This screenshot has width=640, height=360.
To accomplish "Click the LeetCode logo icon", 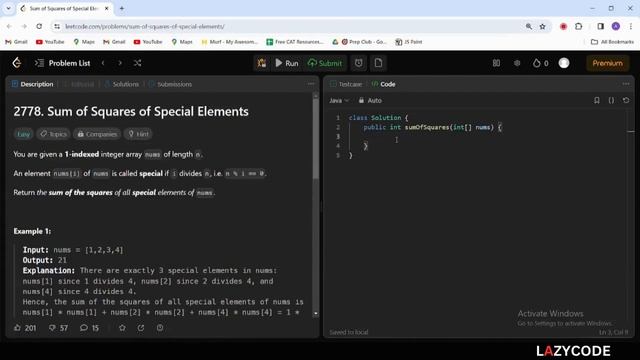I will [x=17, y=63].
